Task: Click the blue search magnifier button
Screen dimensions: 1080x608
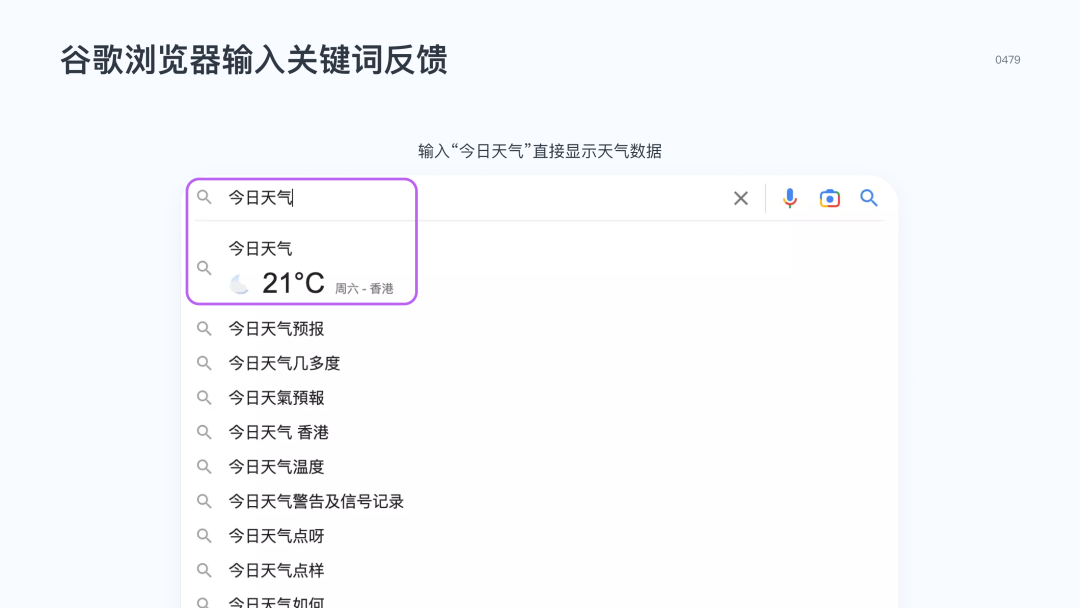Action: coord(869,198)
